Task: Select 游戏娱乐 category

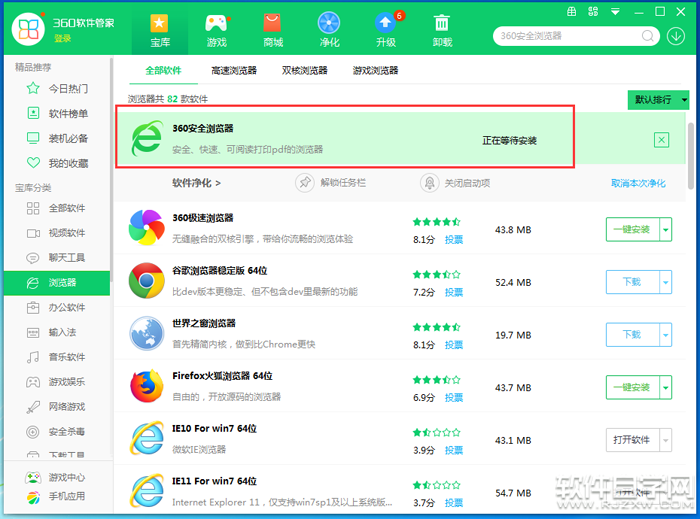Action: tap(57, 382)
